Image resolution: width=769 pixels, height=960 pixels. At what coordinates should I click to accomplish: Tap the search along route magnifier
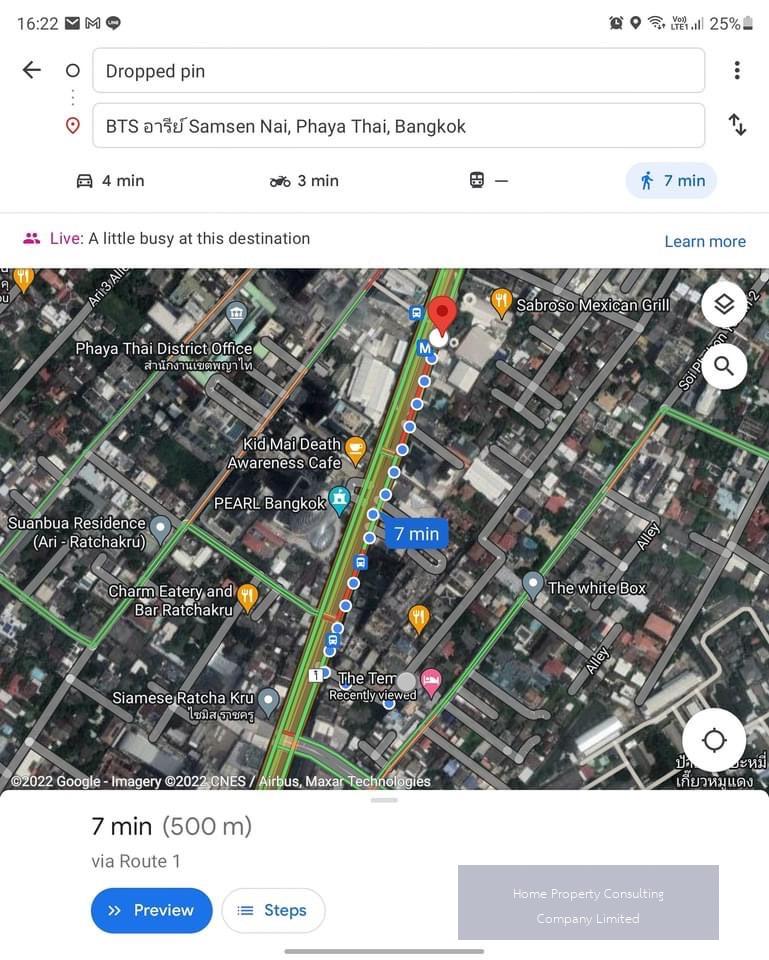pos(724,366)
